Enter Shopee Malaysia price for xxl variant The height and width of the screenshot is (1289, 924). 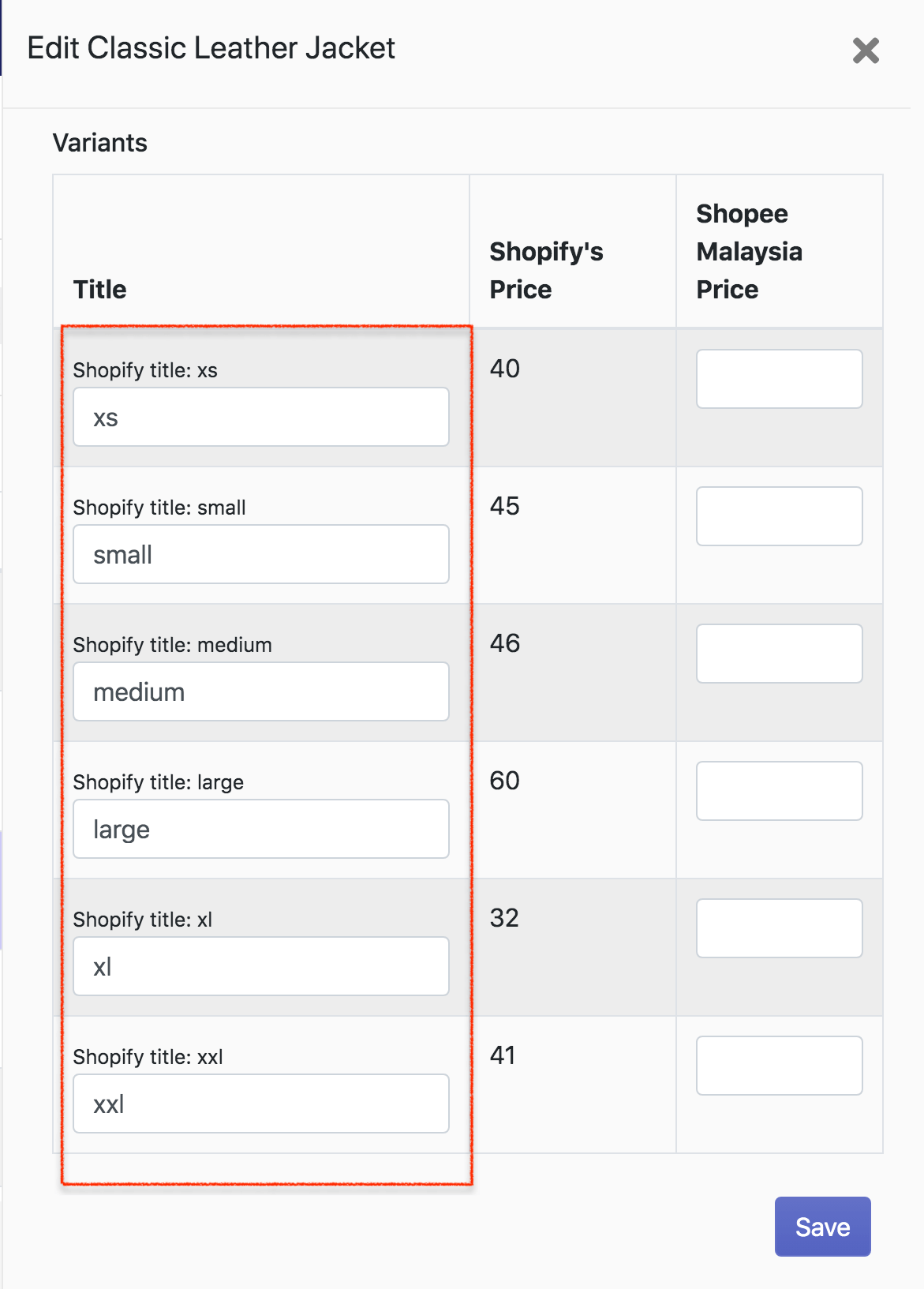[779, 1066]
